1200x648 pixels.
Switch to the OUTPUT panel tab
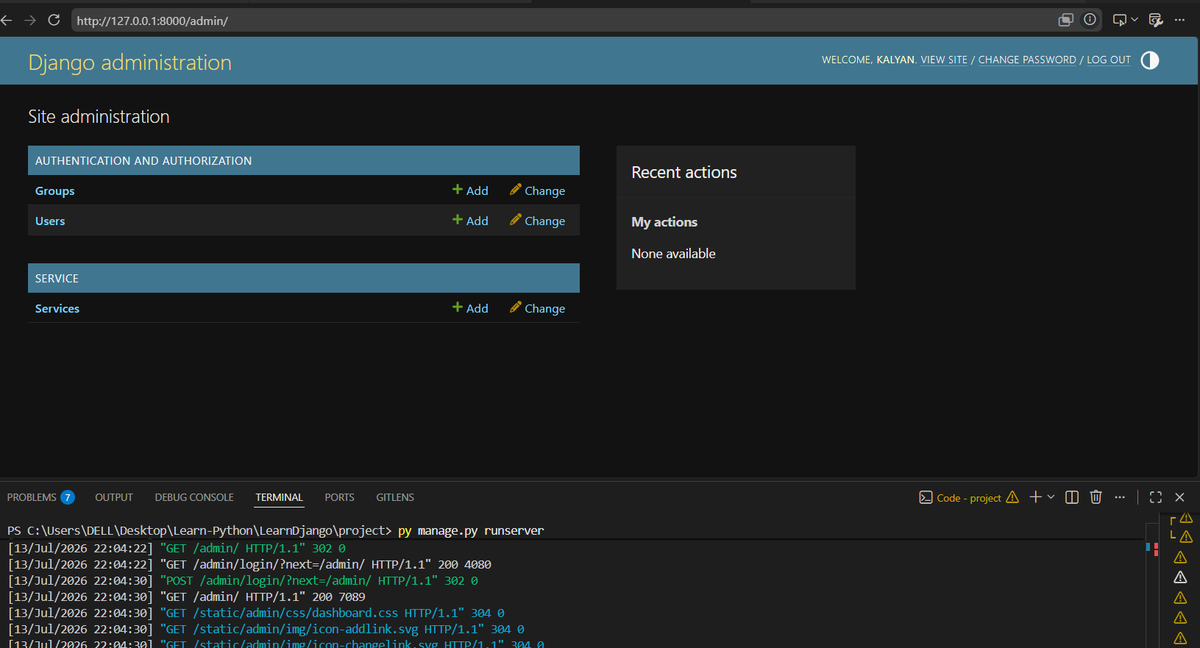114,497
